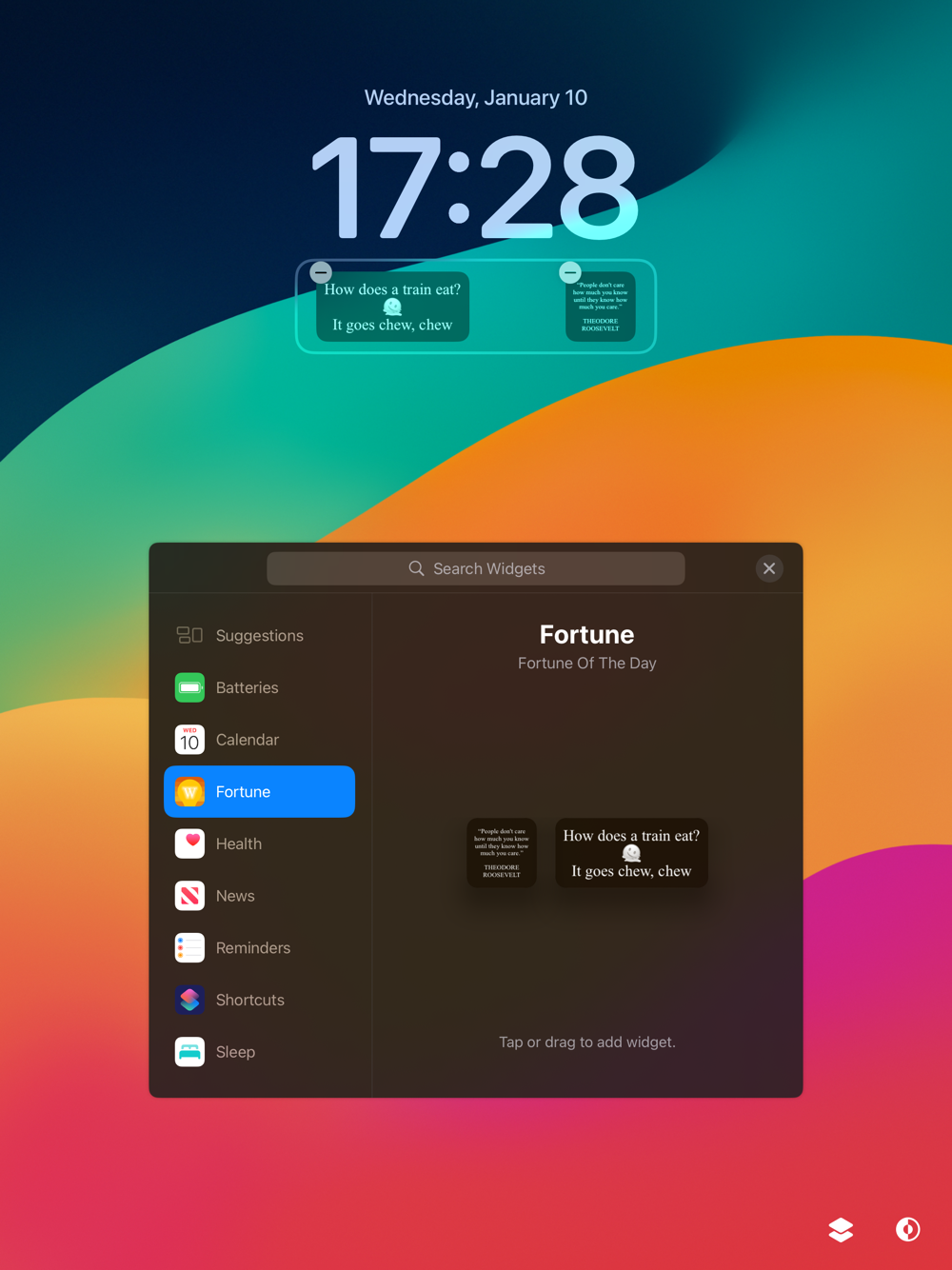Click the Calendar app icon
952x1270 pixels.
coord(189,740)
